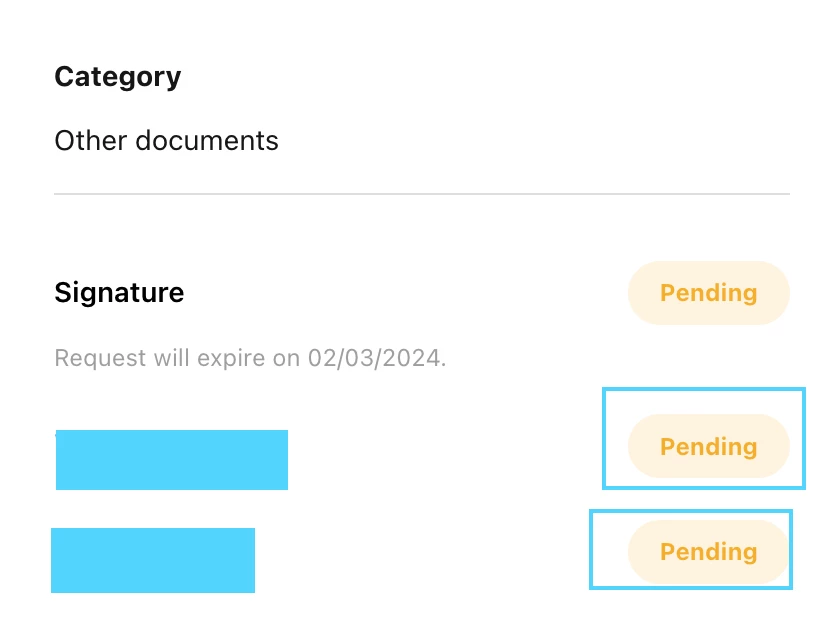Click the middle Pending status label

709,447
